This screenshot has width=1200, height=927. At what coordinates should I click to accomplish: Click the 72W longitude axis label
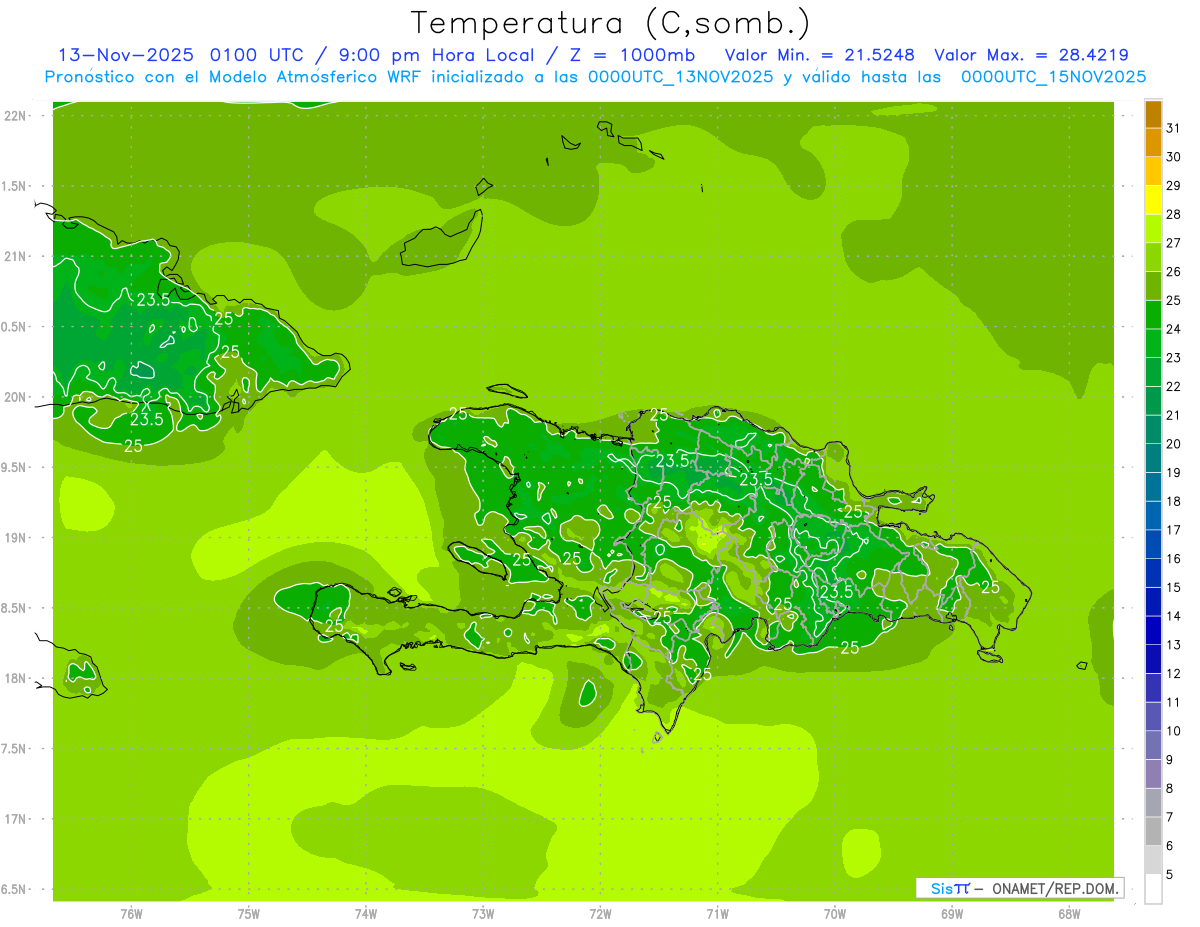coord(600,914)
